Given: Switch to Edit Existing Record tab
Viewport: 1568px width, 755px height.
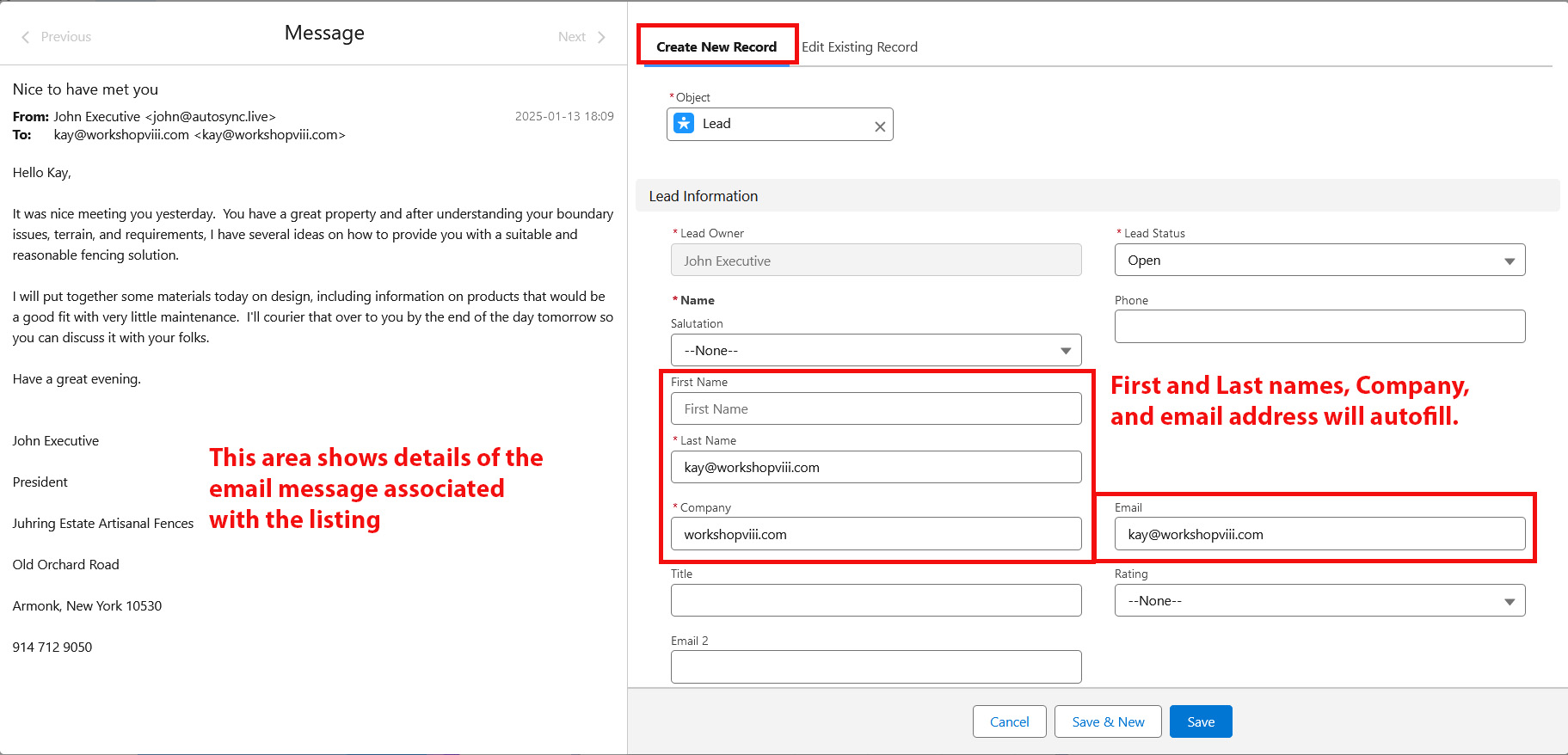Looking at the screenshot, I should [x=859, y=47].
